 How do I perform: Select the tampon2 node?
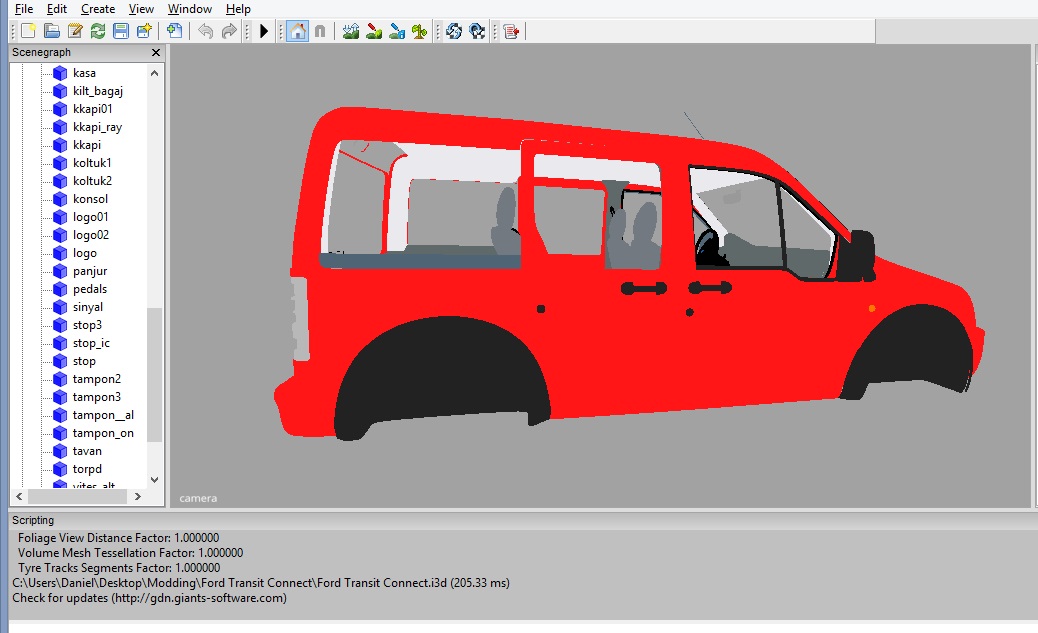coord(97,379)
